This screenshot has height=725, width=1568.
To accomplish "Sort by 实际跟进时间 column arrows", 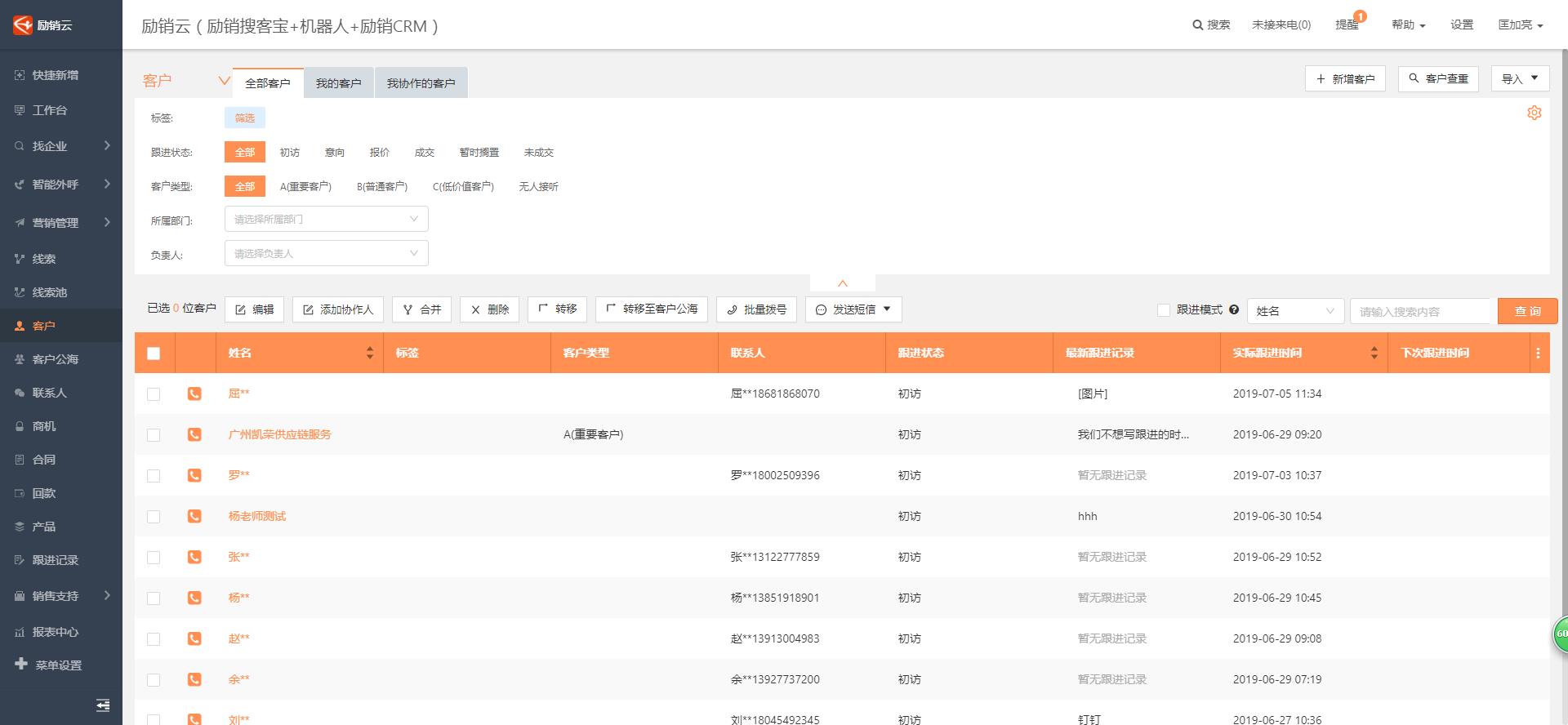I will click(1374, 353).
